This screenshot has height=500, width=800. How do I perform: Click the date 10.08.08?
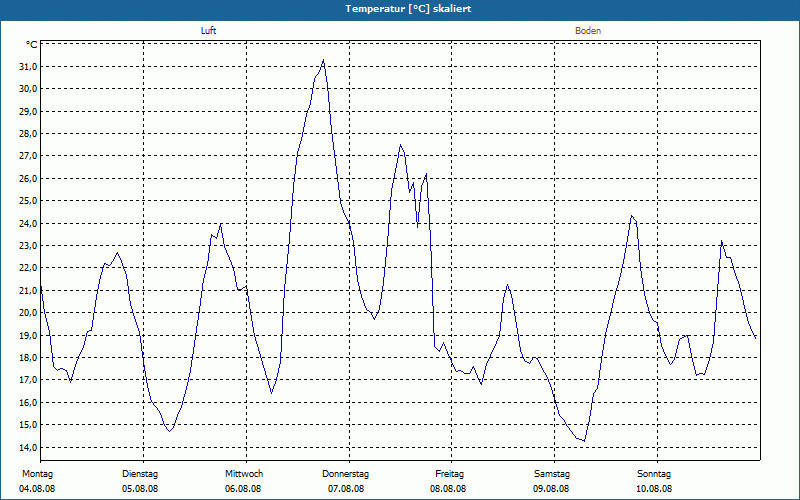coord(654,489)
